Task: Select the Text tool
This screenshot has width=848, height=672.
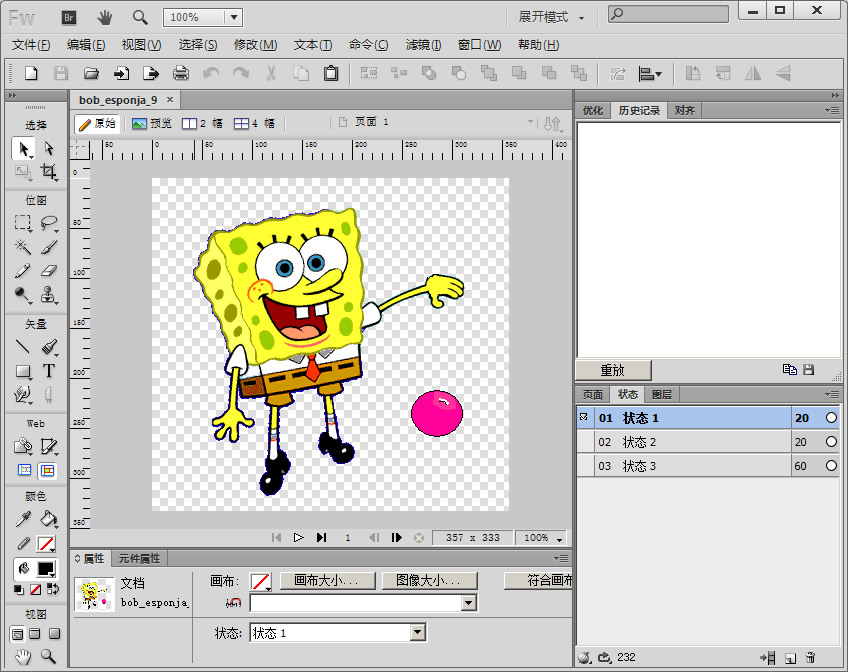Action: pyautogui.click(x=49, y=371)
